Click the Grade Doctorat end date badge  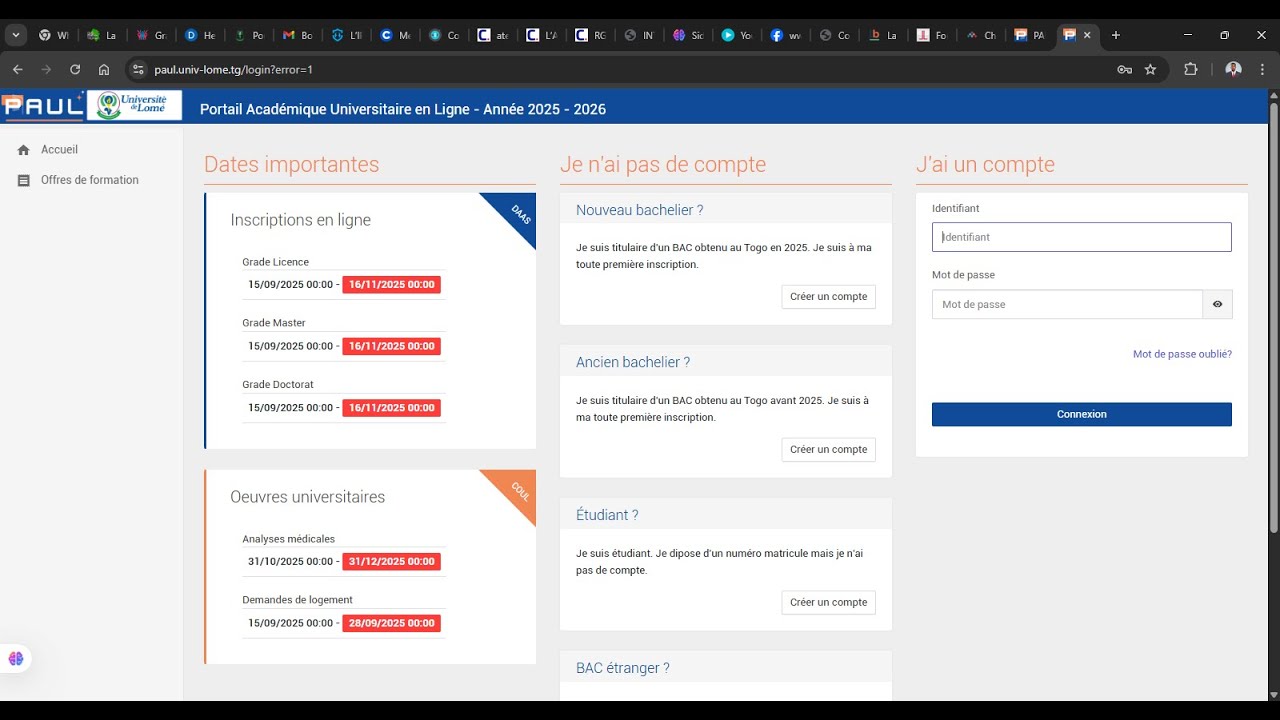tap(391, 408)
